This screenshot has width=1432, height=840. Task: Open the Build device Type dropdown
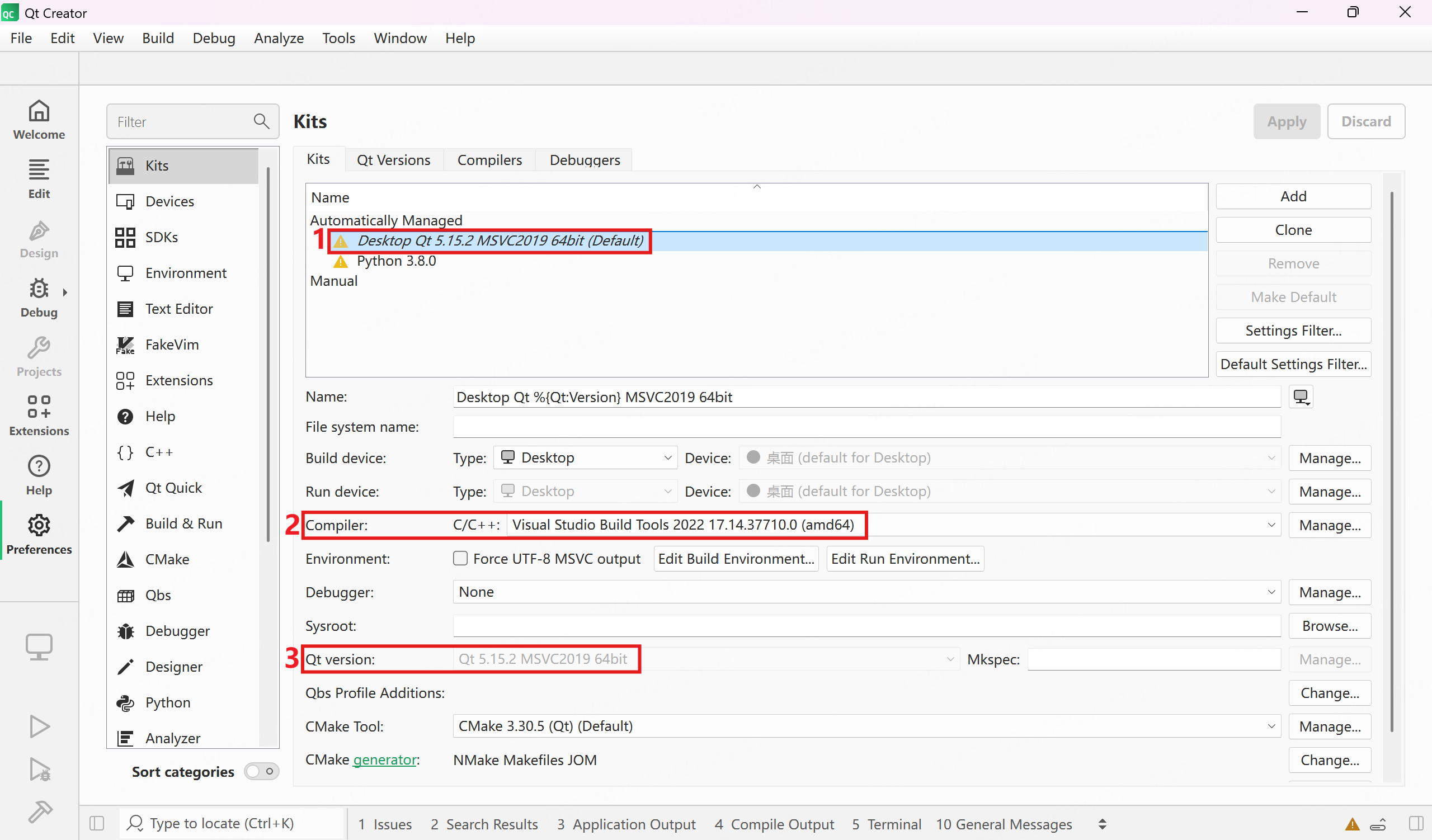coord(585,457)
